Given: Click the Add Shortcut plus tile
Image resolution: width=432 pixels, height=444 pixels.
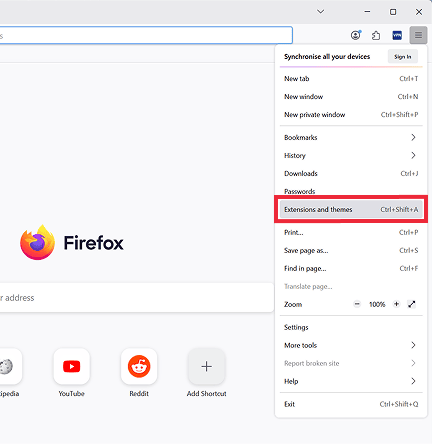Looking at the screenshot, I should tap(206, 366).
